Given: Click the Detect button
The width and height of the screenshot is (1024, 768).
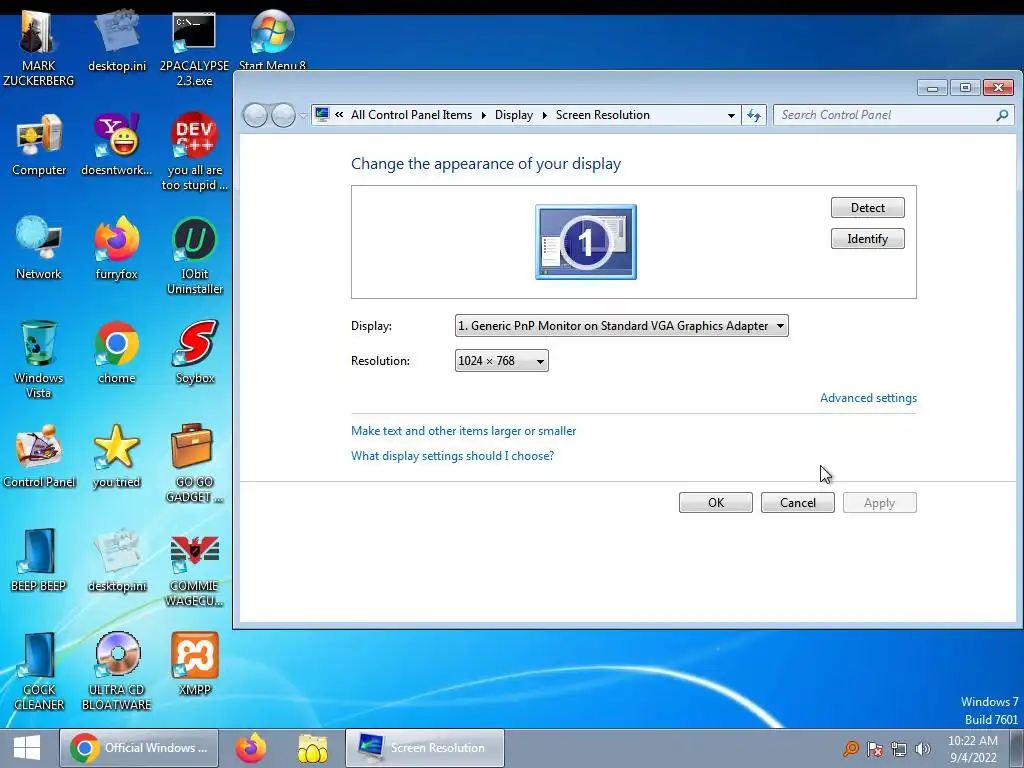Looking at the screenshot, I should pyautogui.click(x=867, y=208).
